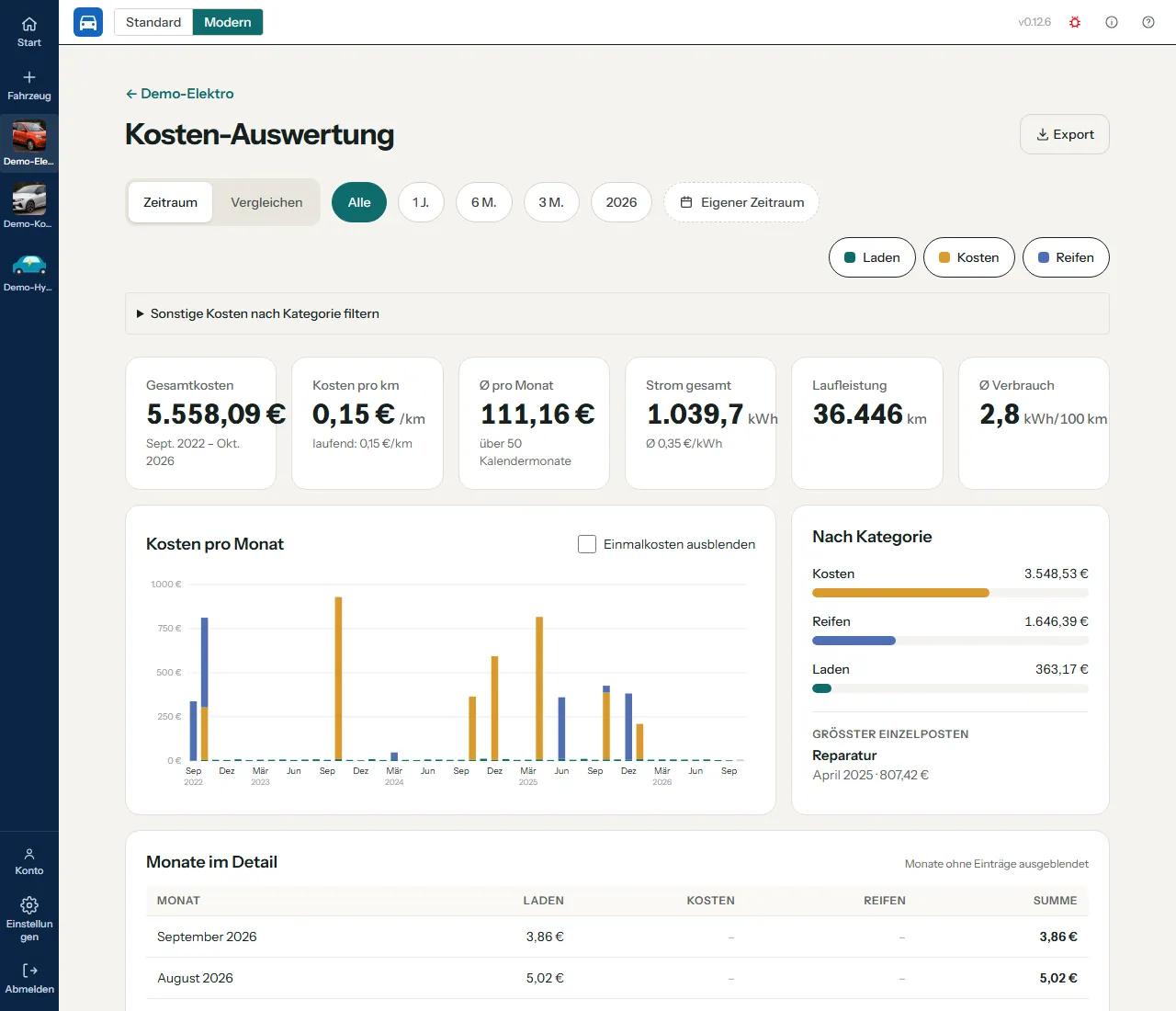Select the Demo-Elektro red car thumbnail
The height and width of the screenshot is (1011, 1176).
tap(29, 136)
